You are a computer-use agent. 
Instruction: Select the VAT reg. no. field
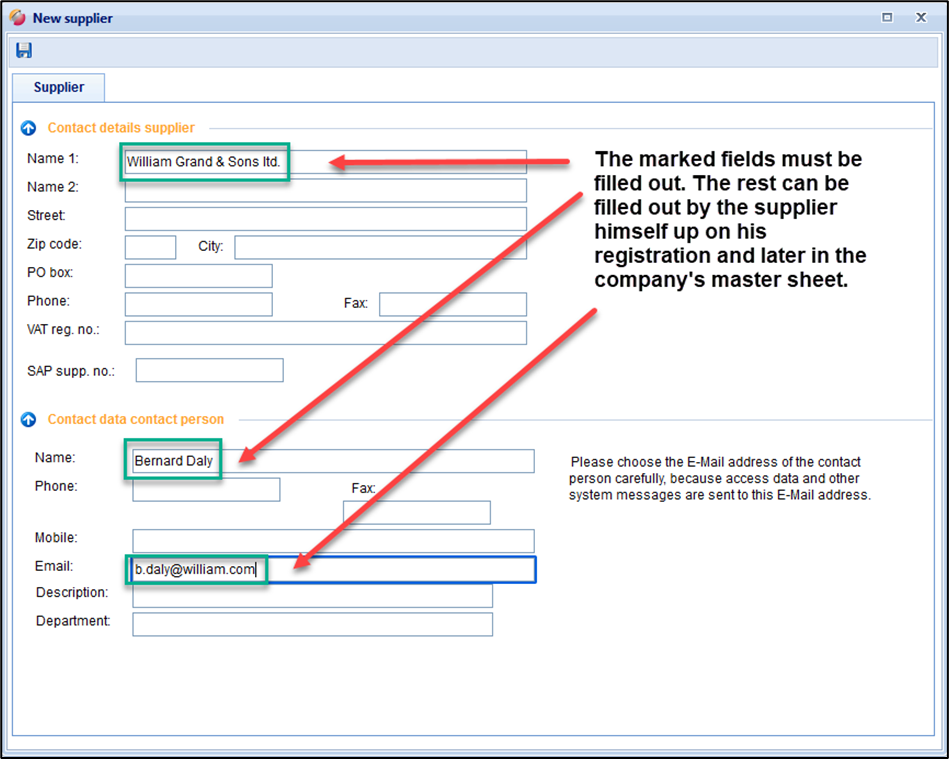click(x=325, y=333)
